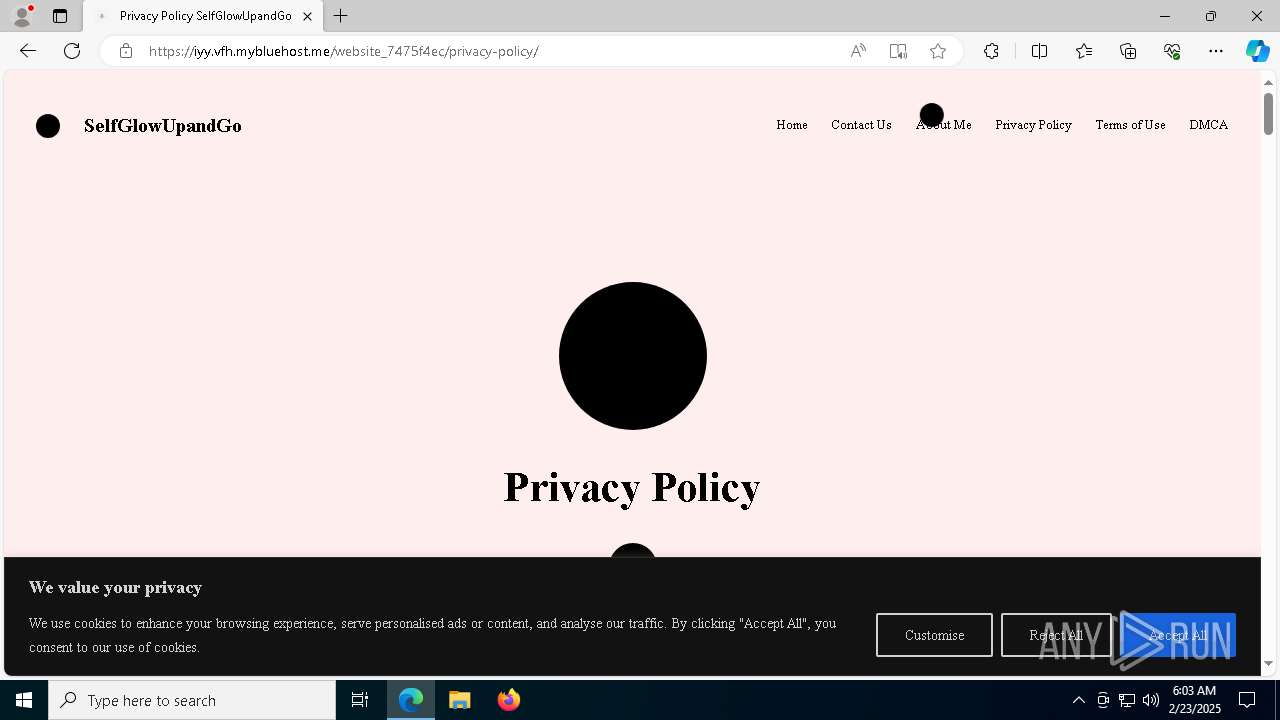This screenshot has width=1280, height=720.
Task: Add page to favorites star
Action: coord(938,51)
